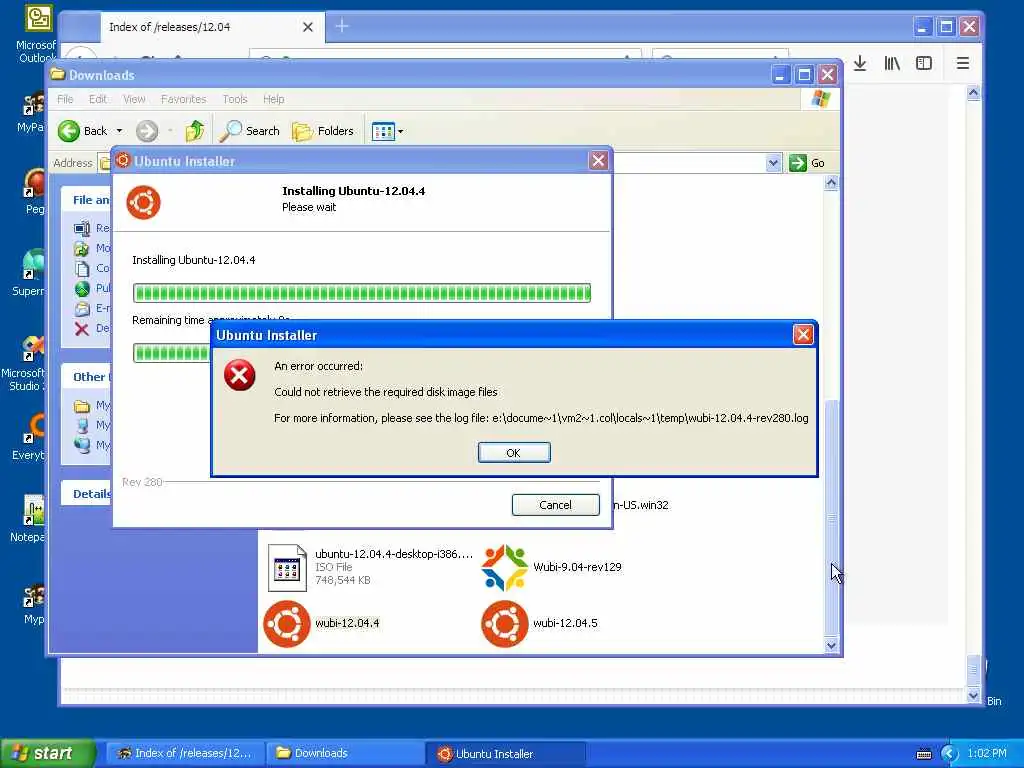Select the ubuntu-12.04.4-desktop-i386 ISO file
The width and height of the screenshot is (1024, 768).
(x=370, y=567)
